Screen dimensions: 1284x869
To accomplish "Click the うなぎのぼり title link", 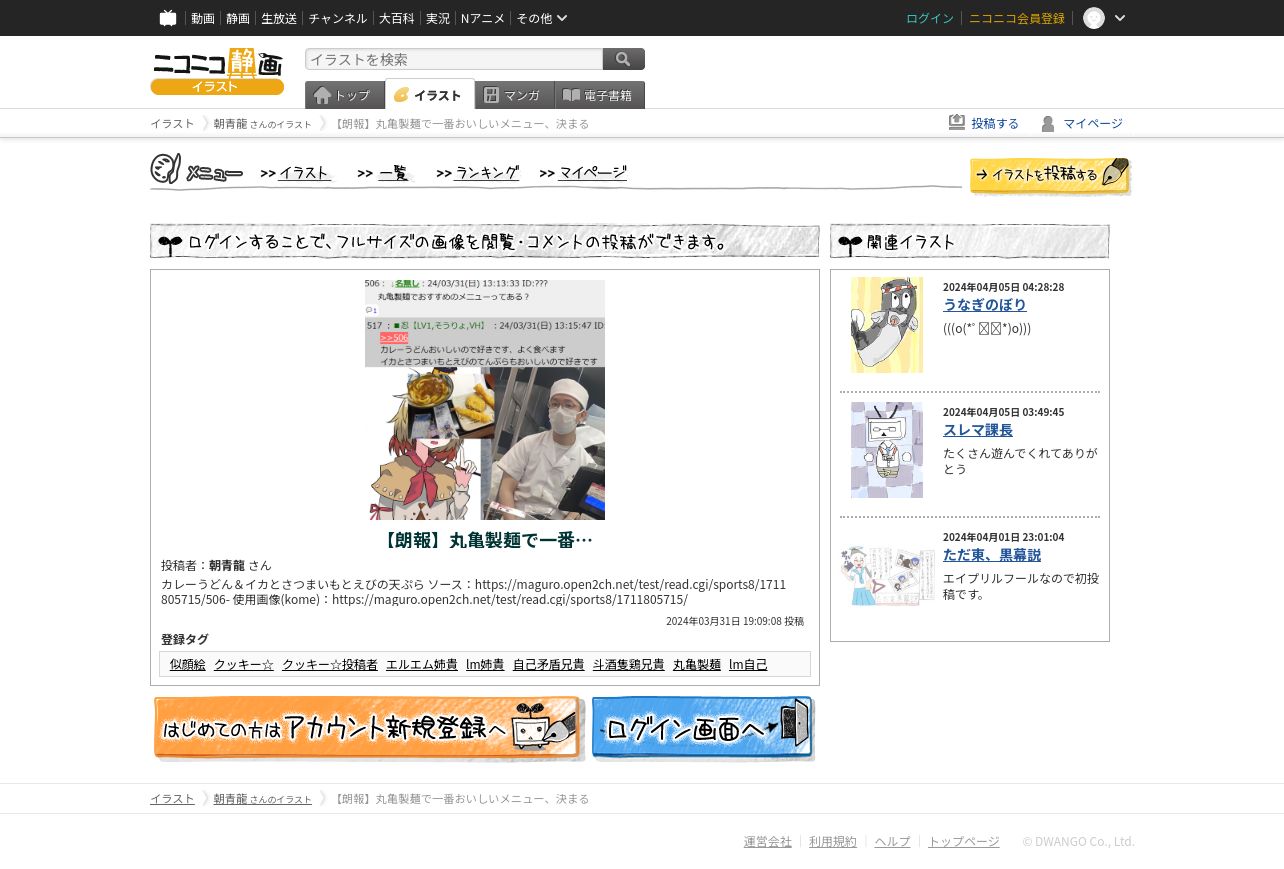I will coord(985,305).
